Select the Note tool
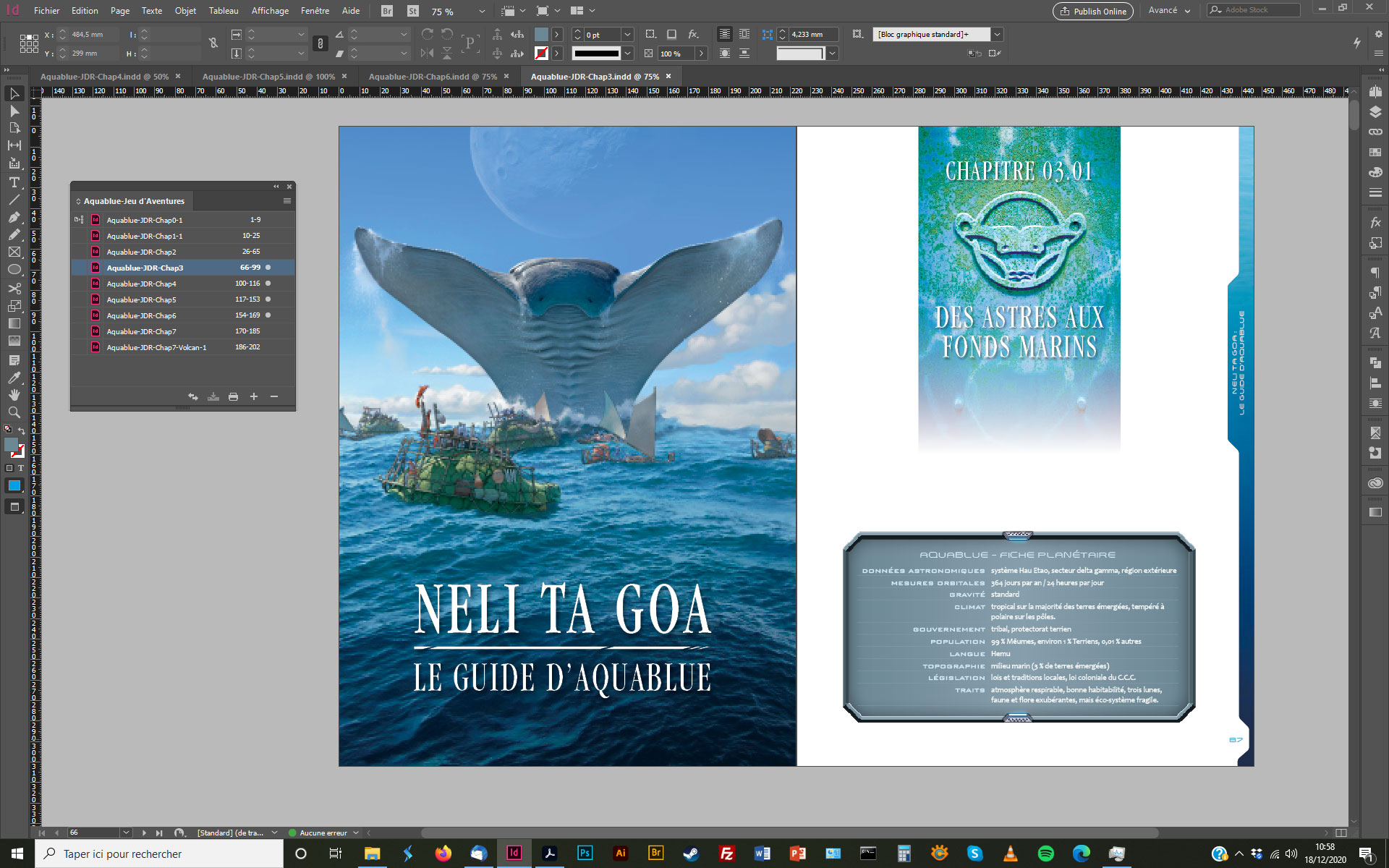Viewport: 1389px width, 868px height. [x=14, y=359]
